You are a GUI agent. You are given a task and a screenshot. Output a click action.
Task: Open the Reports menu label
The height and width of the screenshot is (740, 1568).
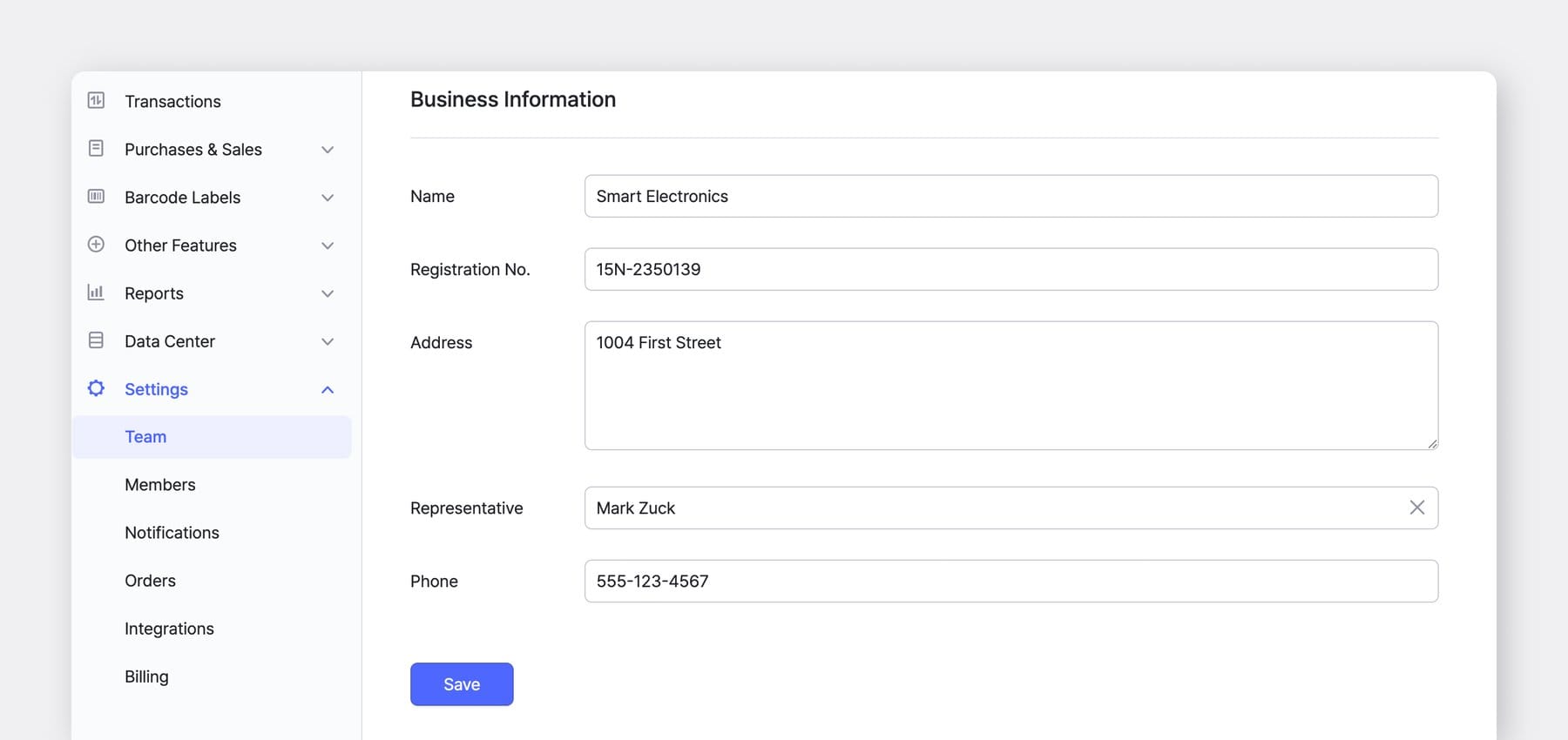(154, 293)
